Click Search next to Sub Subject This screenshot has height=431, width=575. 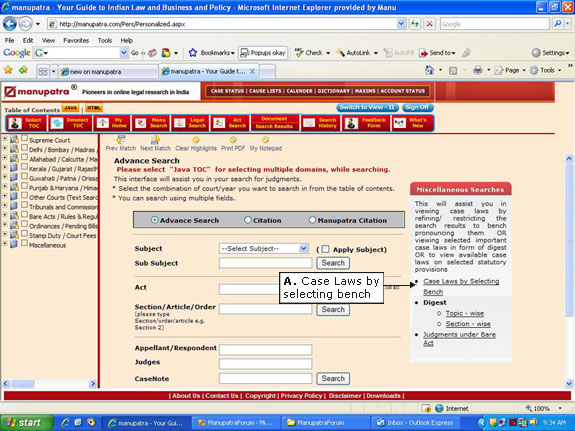tap(333, 263)
